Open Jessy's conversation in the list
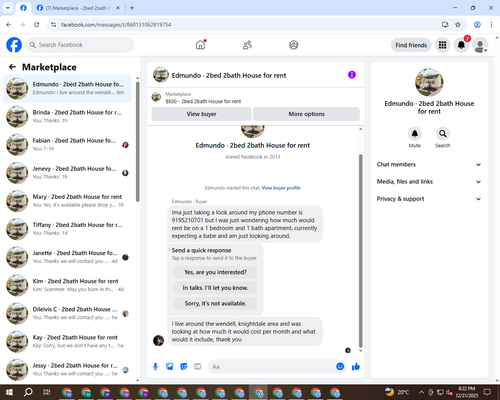Image resolution: width=500 pixels, height=400 pixels. click(67, 370)
